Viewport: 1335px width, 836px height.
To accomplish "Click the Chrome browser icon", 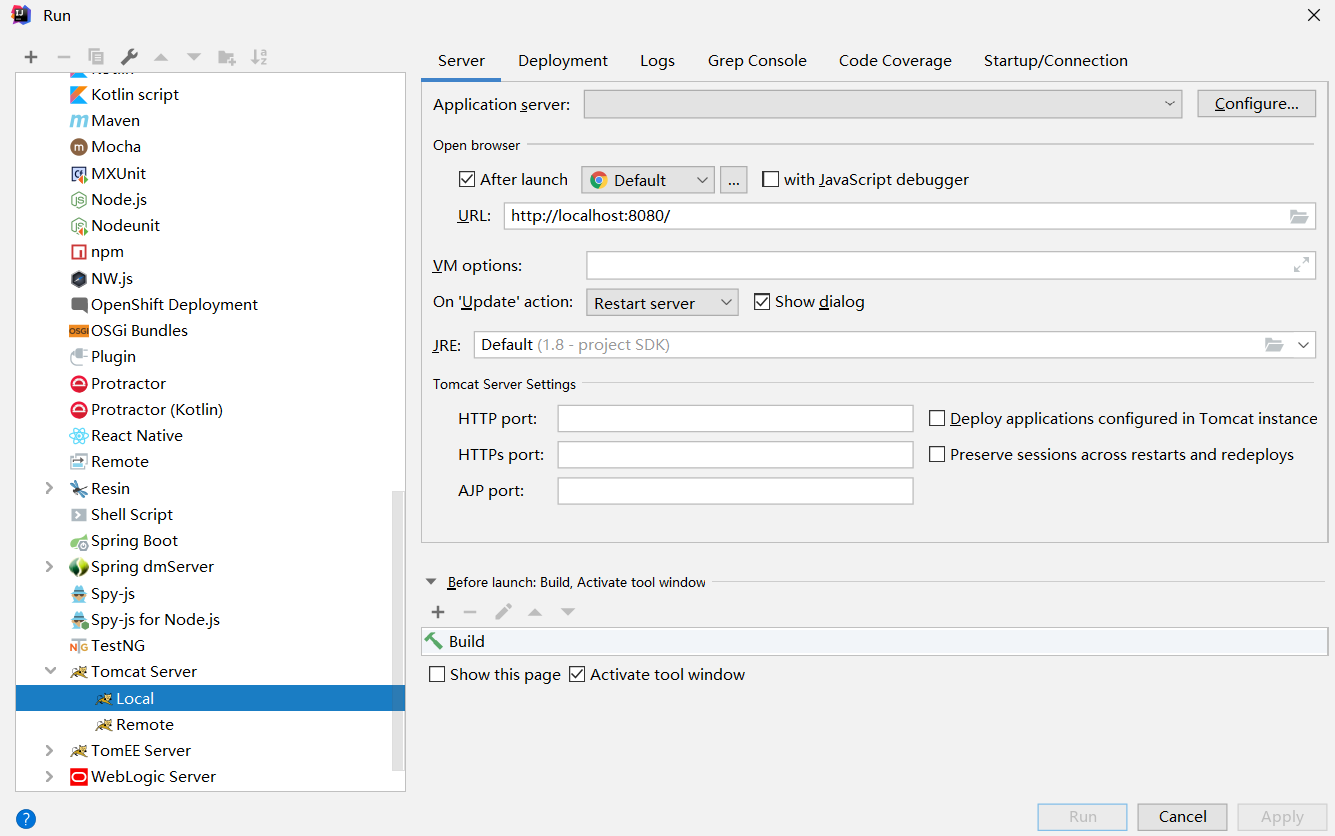I will click(x=599, y=180).
